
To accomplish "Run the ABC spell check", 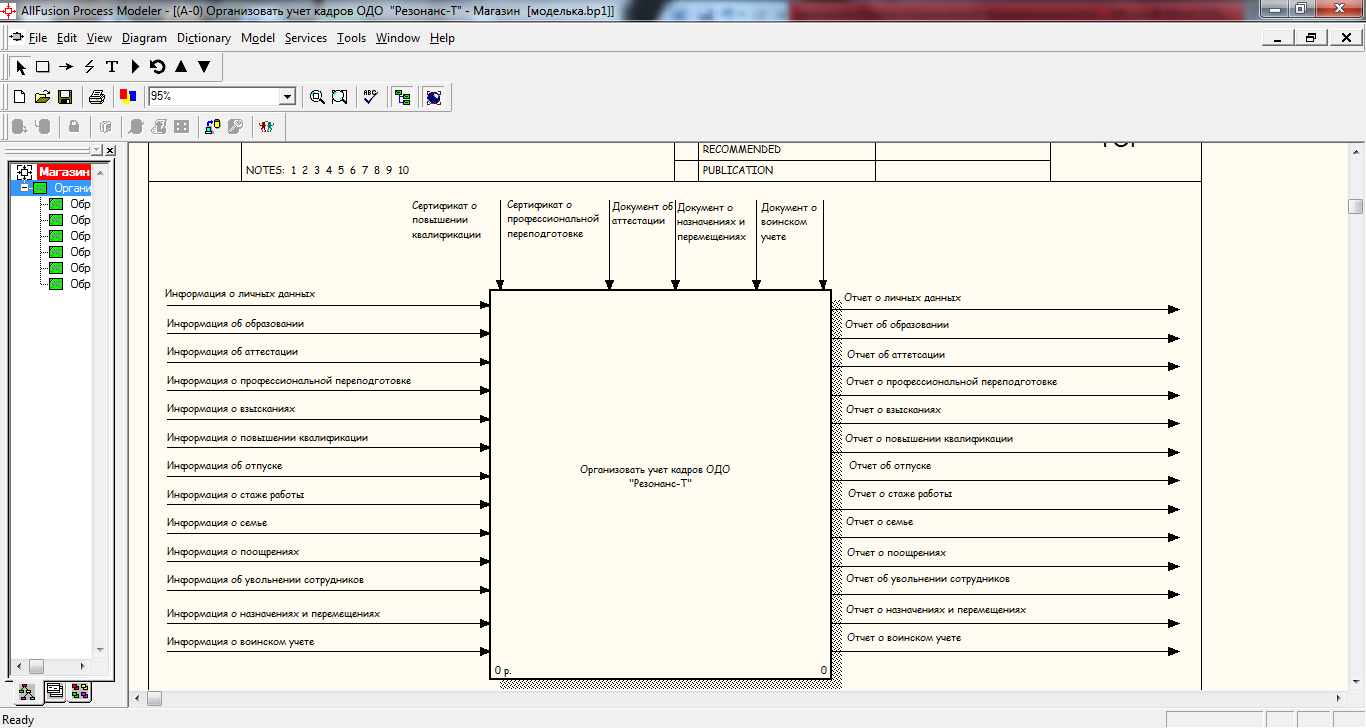I will (371, 97).
